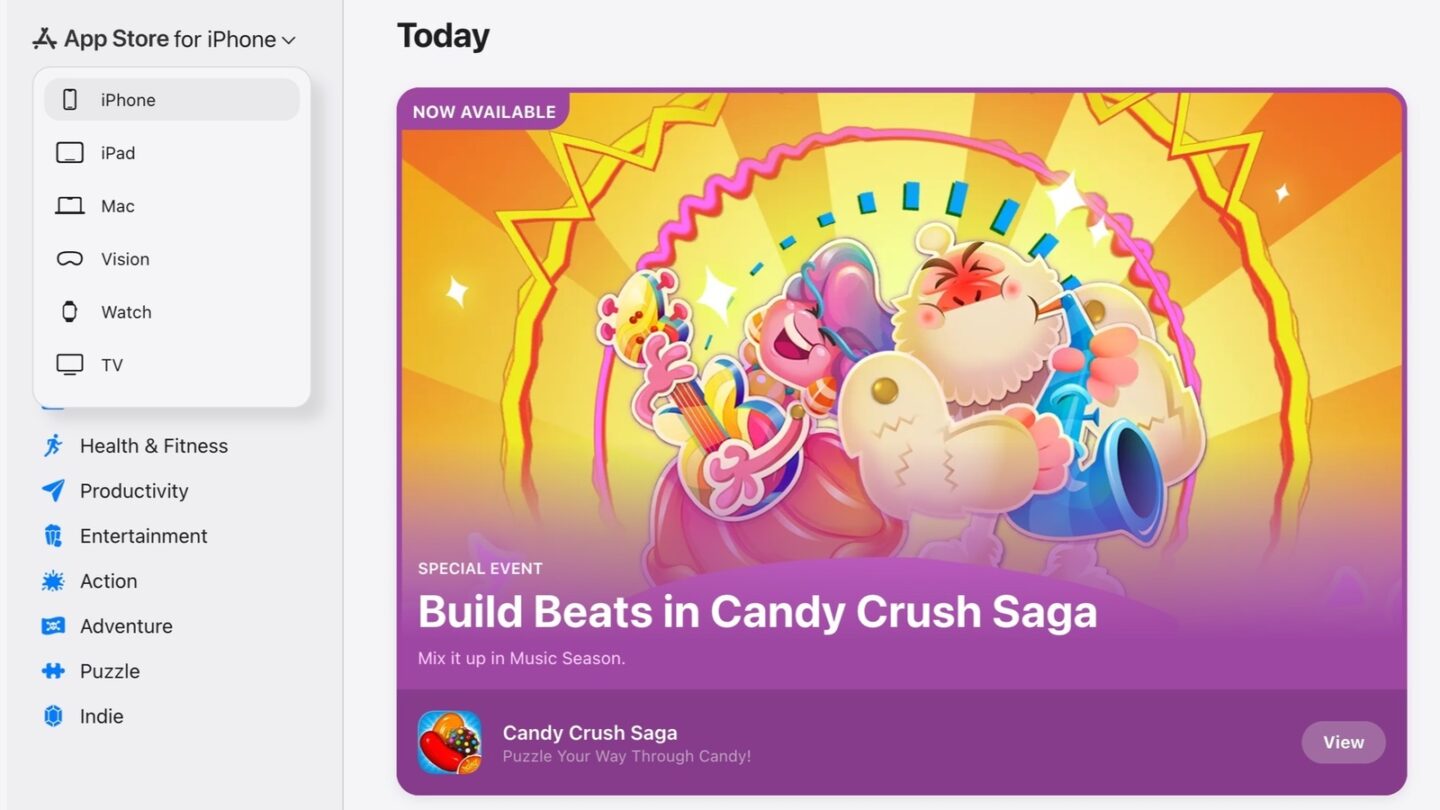
Task: Click the iPhone device icon in the selector
Action: coord(69,99)
